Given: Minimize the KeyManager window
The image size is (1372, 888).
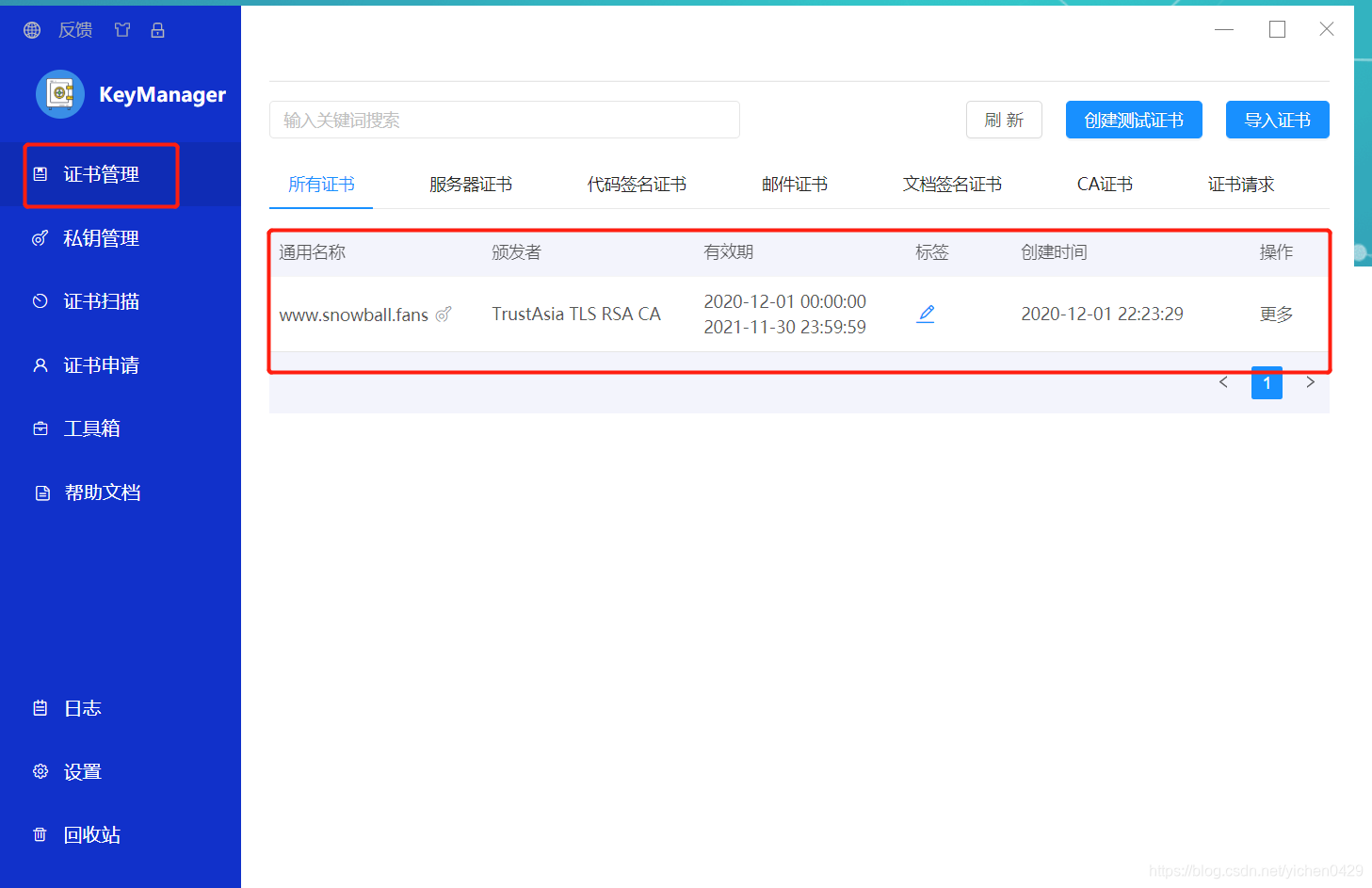Looking at the screenshot, I should click(1224, 29).
